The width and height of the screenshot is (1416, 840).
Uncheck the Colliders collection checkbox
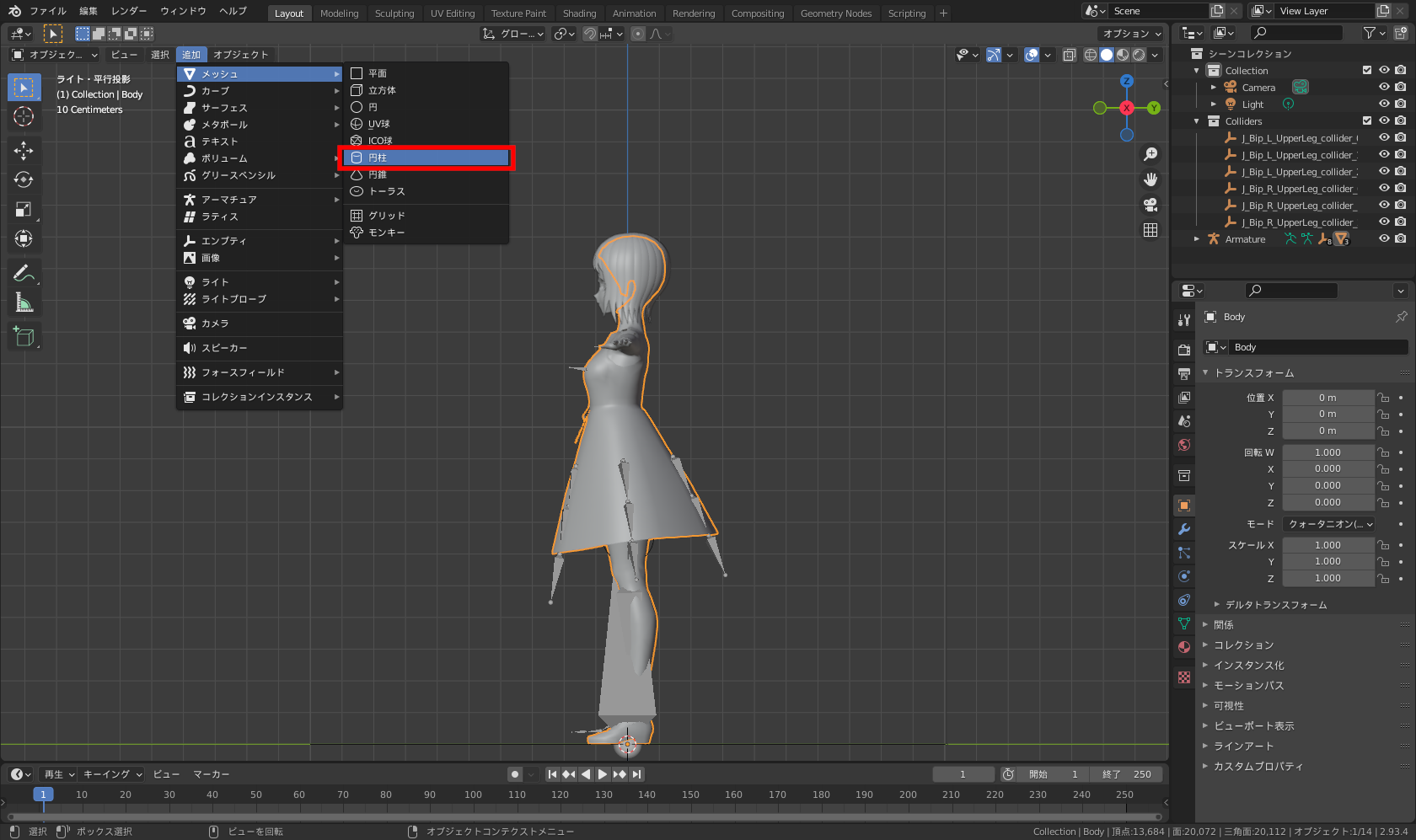point(1367,121)
